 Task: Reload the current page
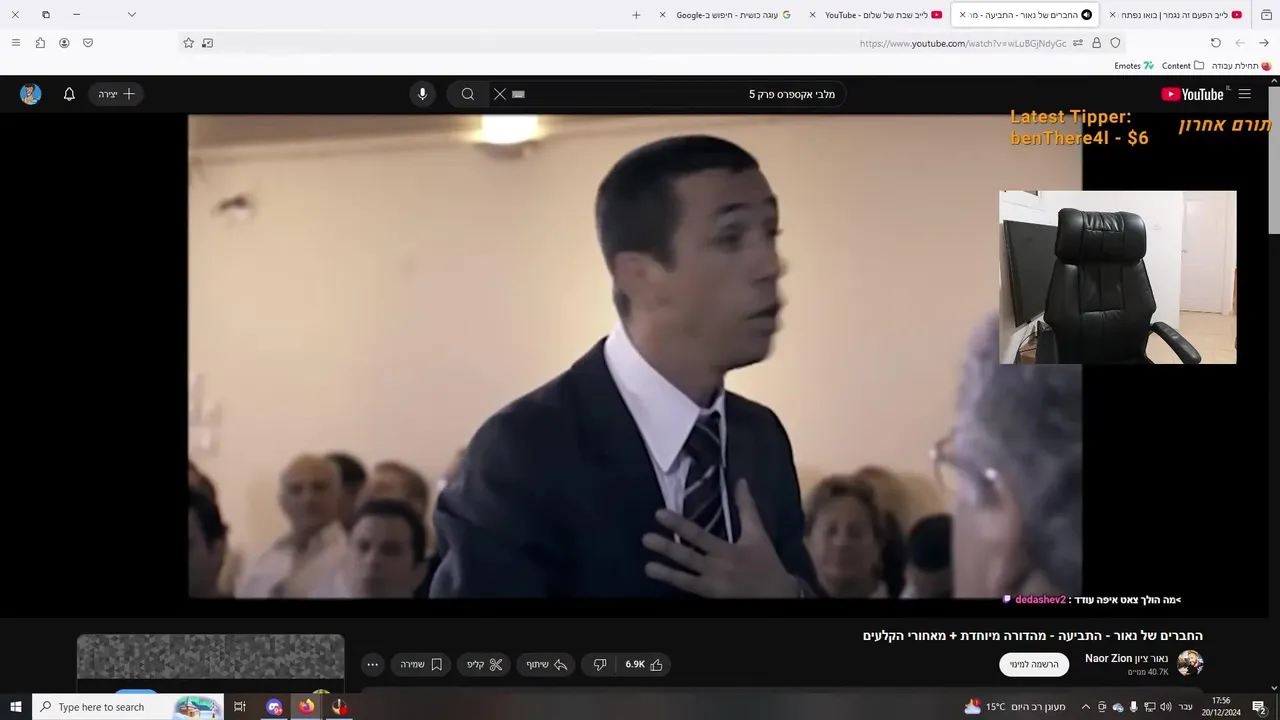coord(1216,43)
